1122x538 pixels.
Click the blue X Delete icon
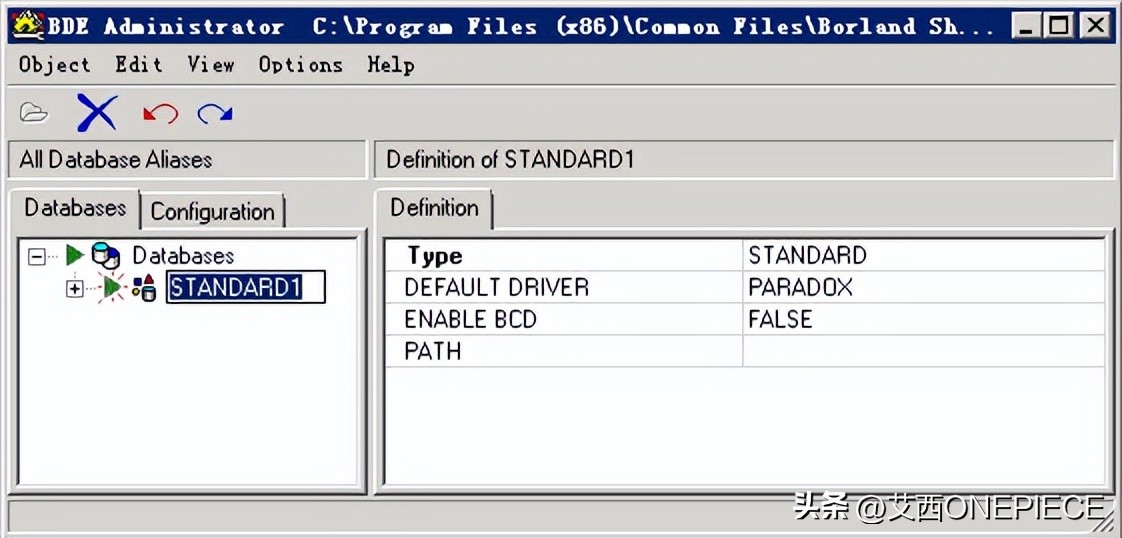click(x=97, y=113)
